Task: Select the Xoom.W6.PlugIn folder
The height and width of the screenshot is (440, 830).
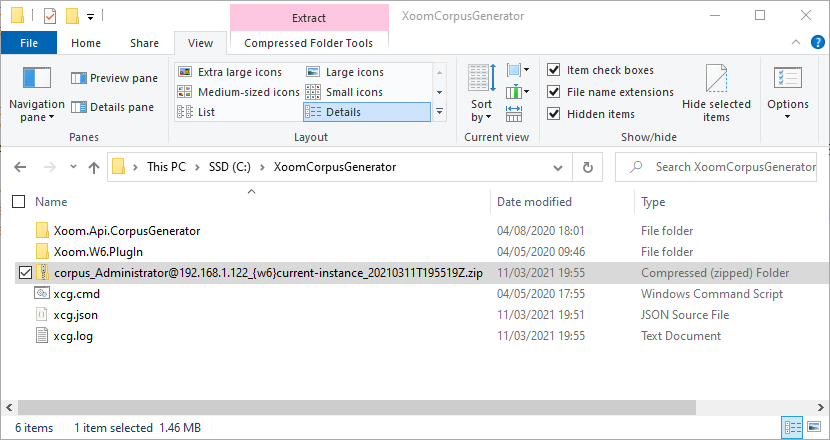Action: point(98,252)
